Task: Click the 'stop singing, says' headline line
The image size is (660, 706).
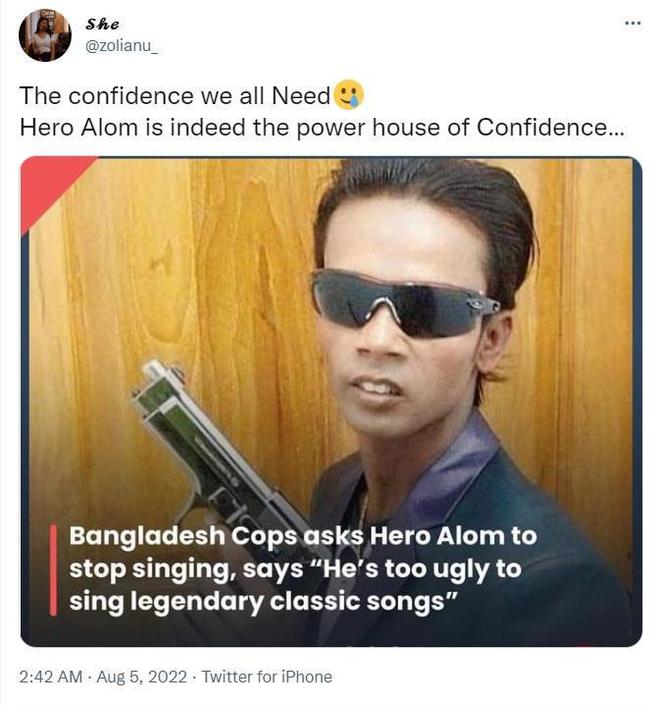Action: (186, 569)
